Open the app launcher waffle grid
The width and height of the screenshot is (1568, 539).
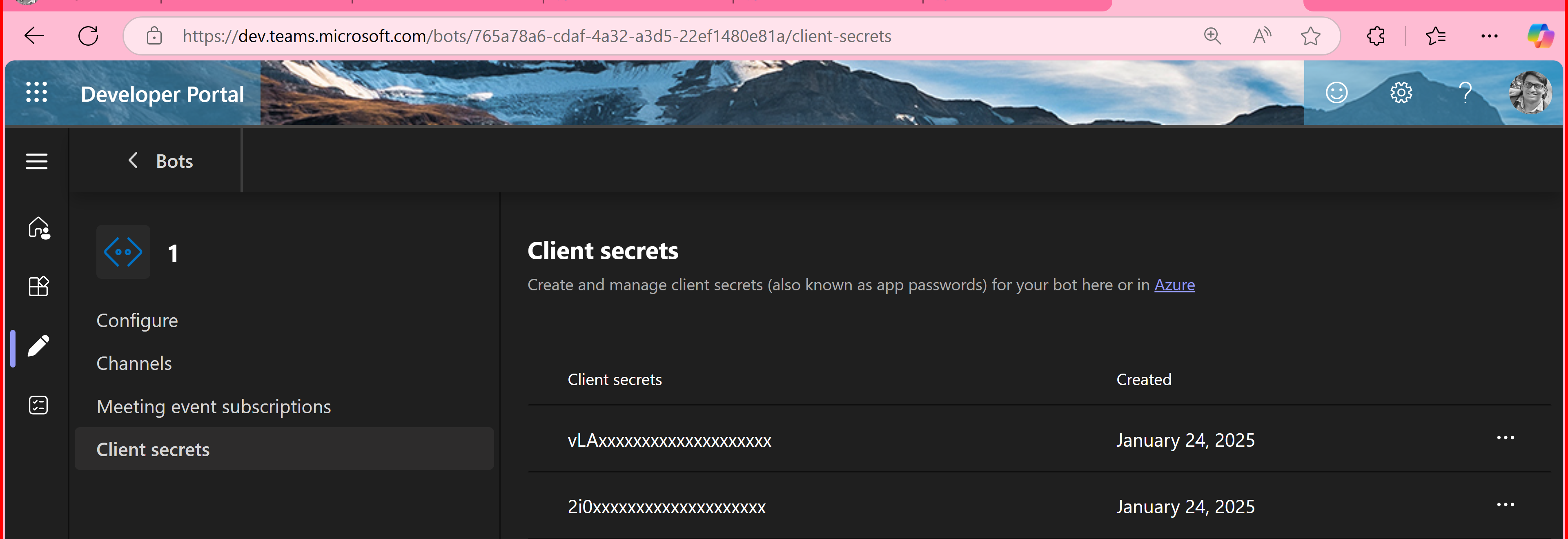click(36, 93)
